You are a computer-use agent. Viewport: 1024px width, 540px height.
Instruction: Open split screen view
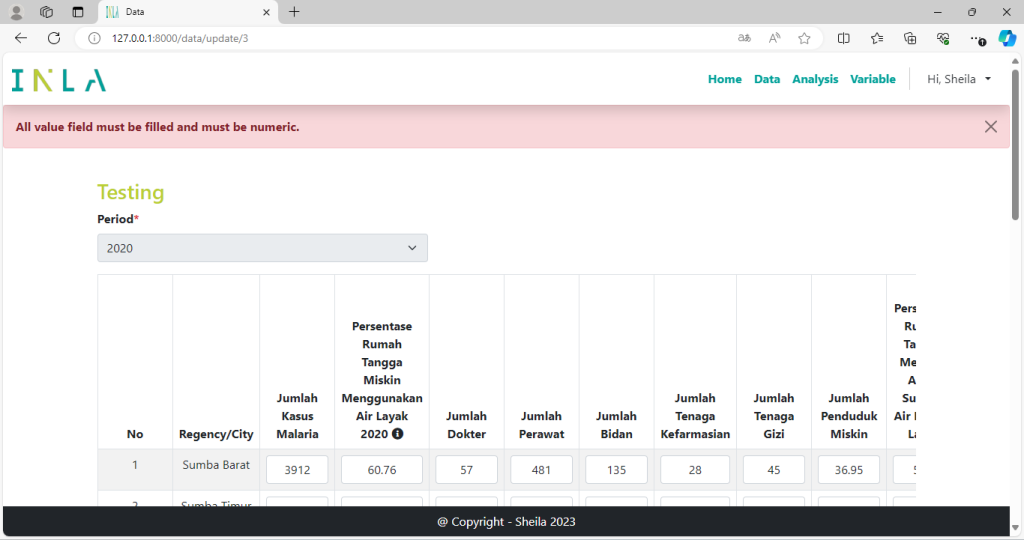pyautogui.click(x=844, y=38)
